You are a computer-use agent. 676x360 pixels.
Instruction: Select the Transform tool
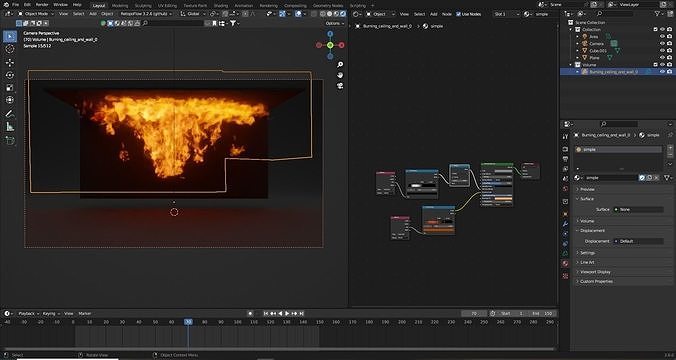9,100
